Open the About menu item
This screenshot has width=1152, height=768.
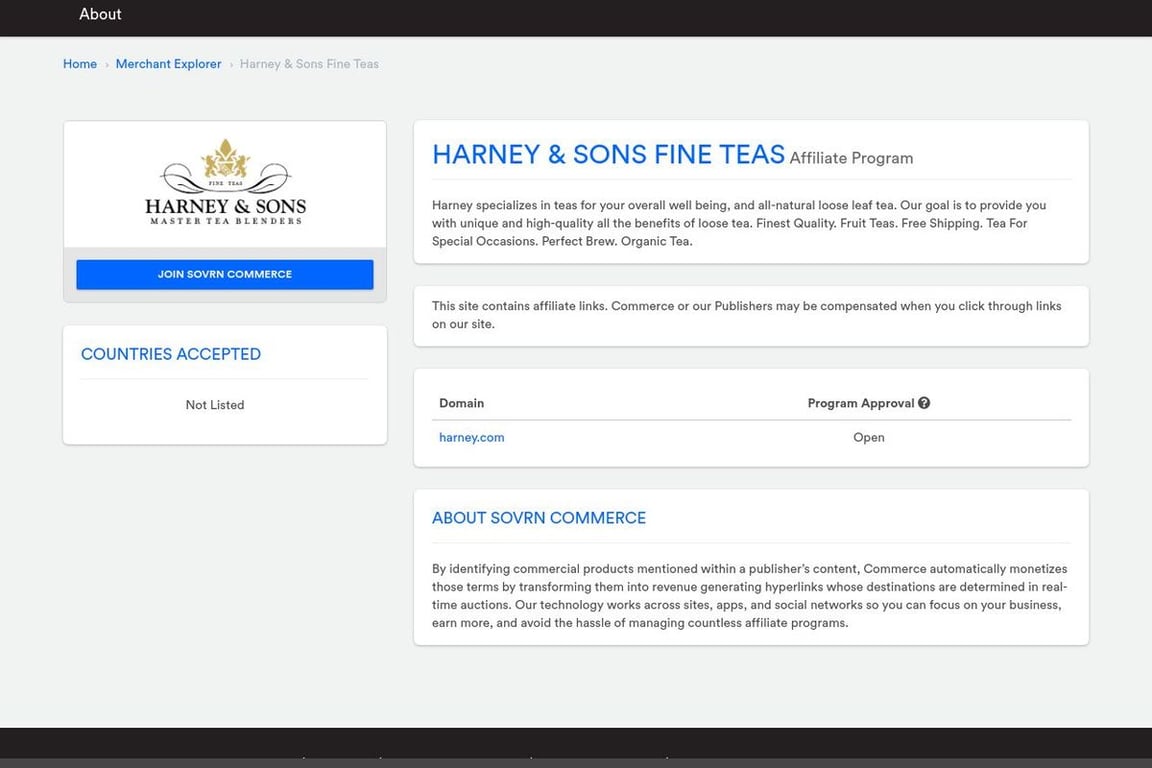point(100,14)
